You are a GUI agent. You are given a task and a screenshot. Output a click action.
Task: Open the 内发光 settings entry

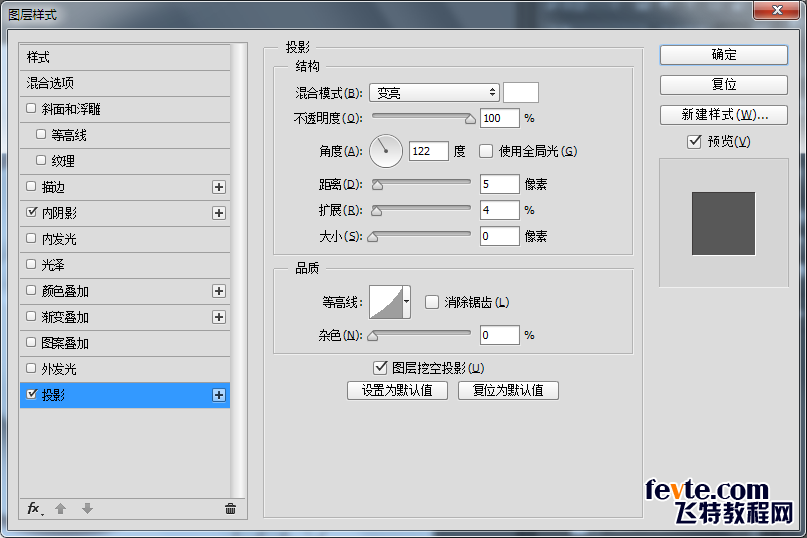tap(125, 239)
